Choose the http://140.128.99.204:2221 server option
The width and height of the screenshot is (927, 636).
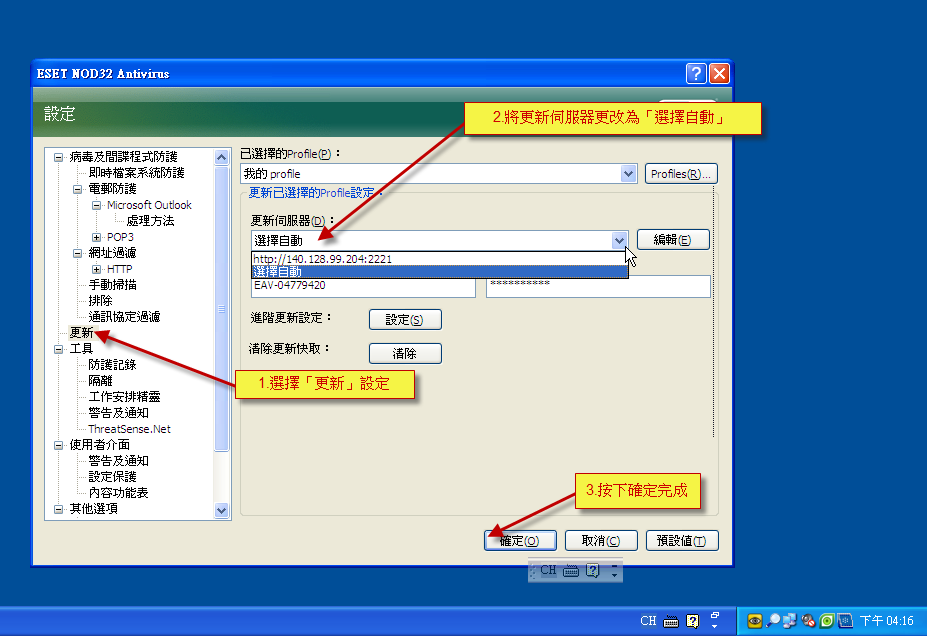click(x=439, y=259)
